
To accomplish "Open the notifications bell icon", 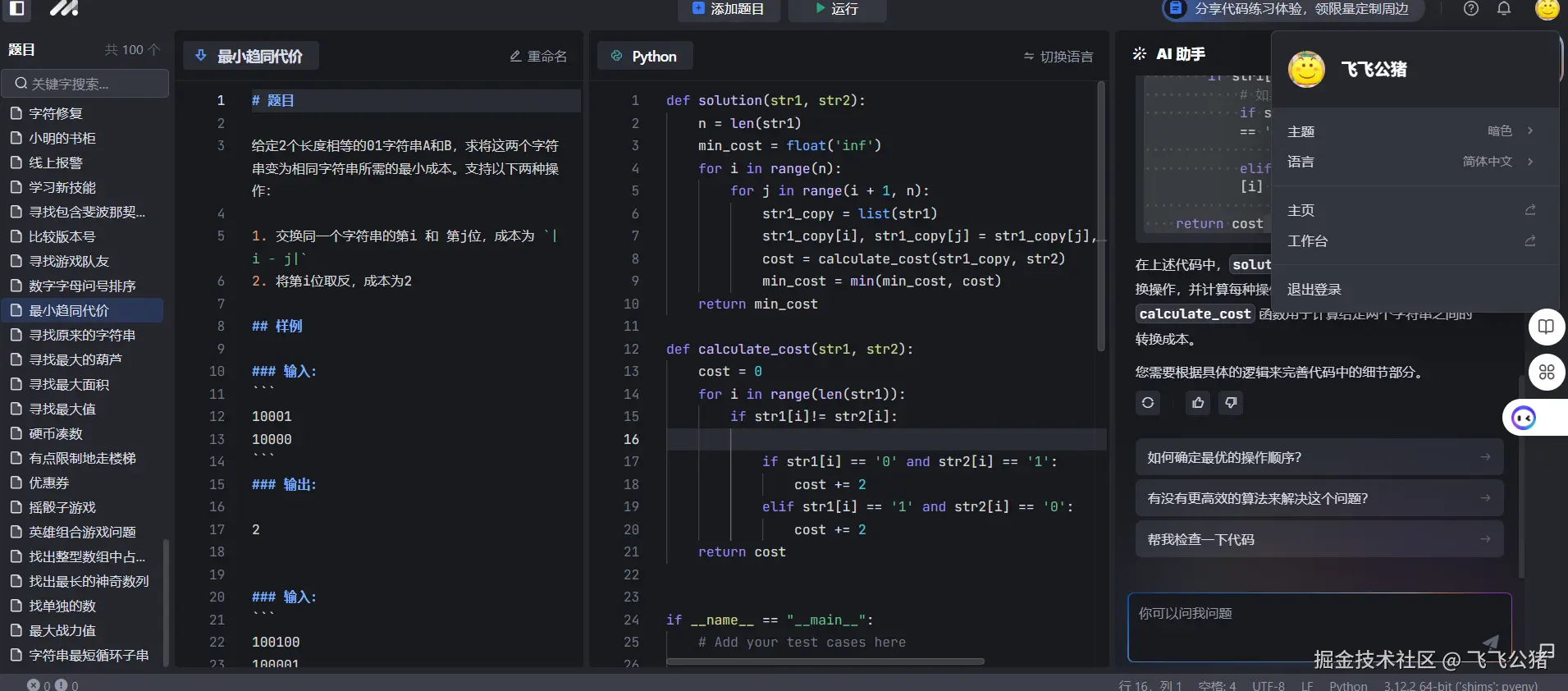I will coord(1504,9).
